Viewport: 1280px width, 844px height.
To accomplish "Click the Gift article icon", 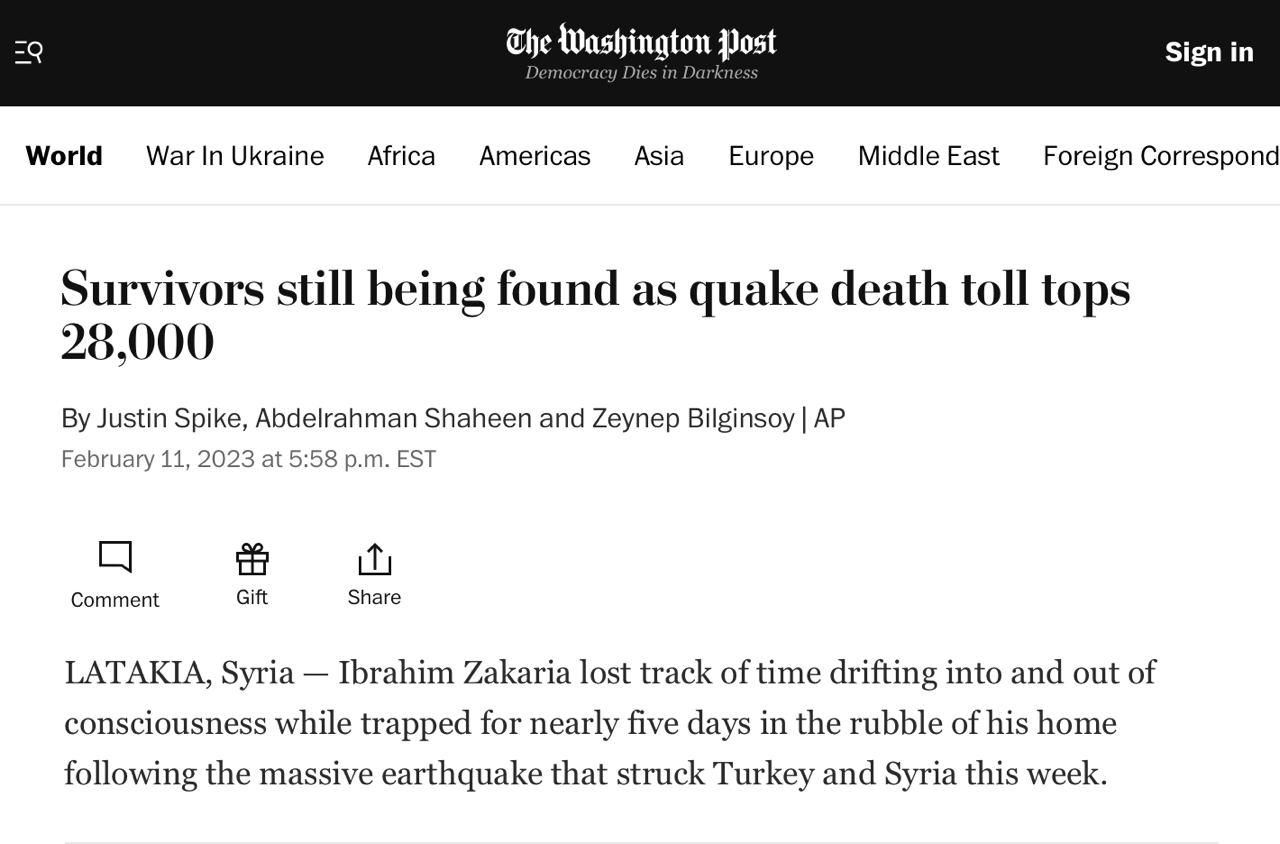I will pyautogui.click(x=252, y=559).
